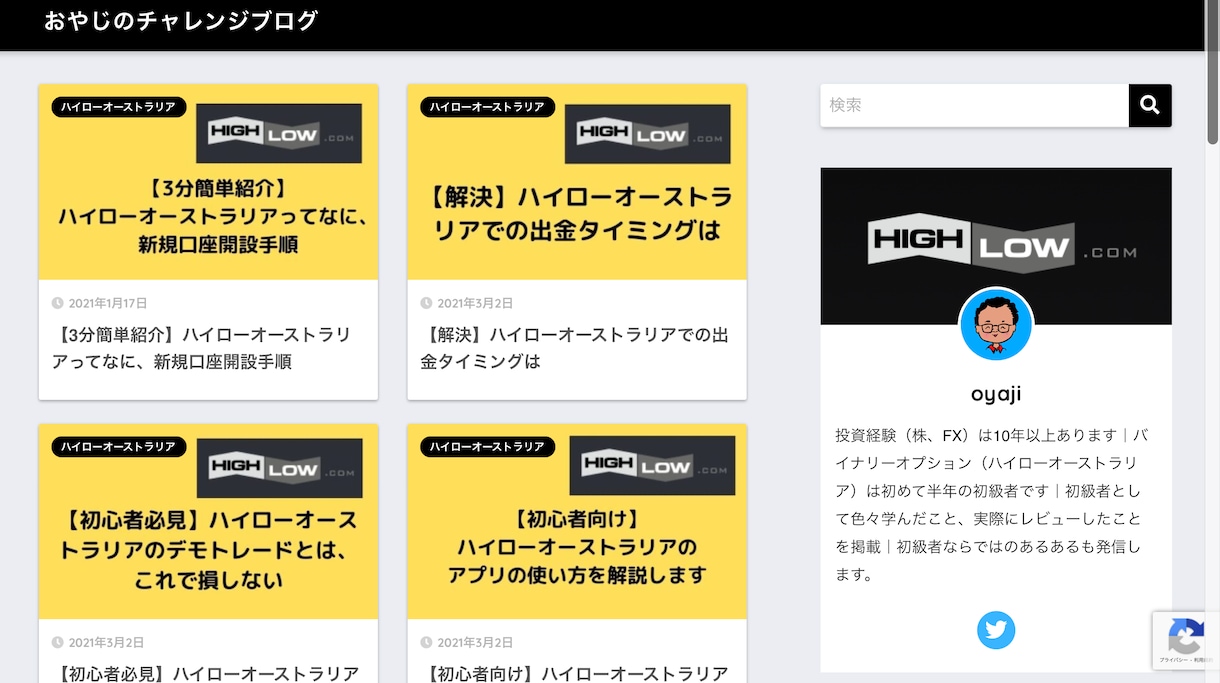Click the 2021年3月2日 date on アプリ card

(475, 643)
